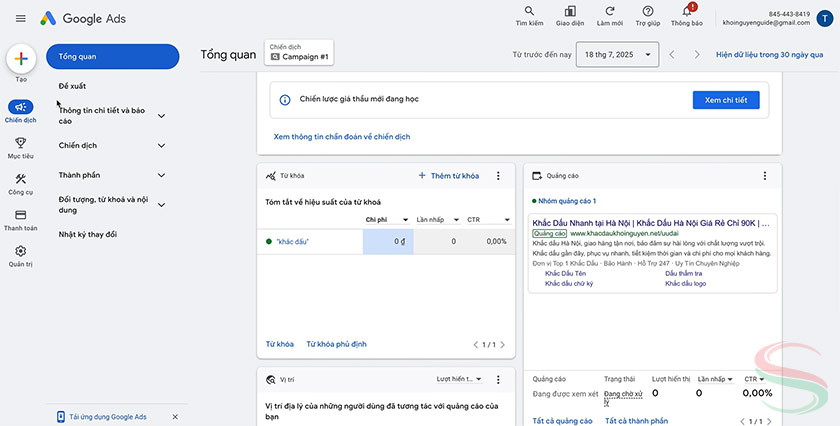The width and height of the screenshot is (840, 426).
Task: Open the Trợ giúp help icon
Action: coord(648,13)
